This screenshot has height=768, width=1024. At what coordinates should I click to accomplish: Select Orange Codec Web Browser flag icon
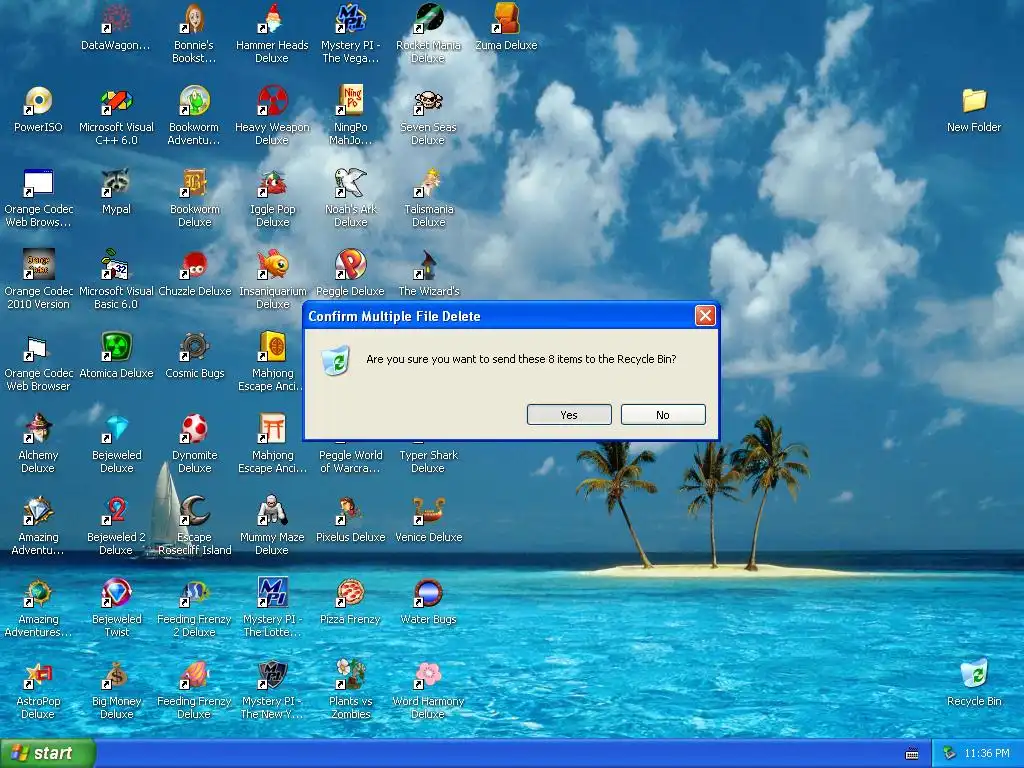[38, 362]
